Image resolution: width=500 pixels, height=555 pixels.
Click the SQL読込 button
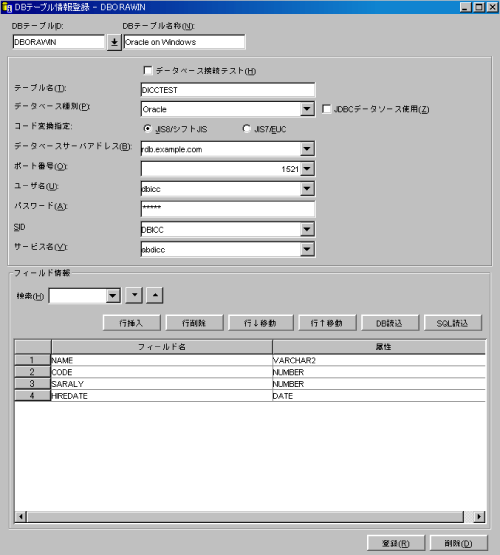453,323
